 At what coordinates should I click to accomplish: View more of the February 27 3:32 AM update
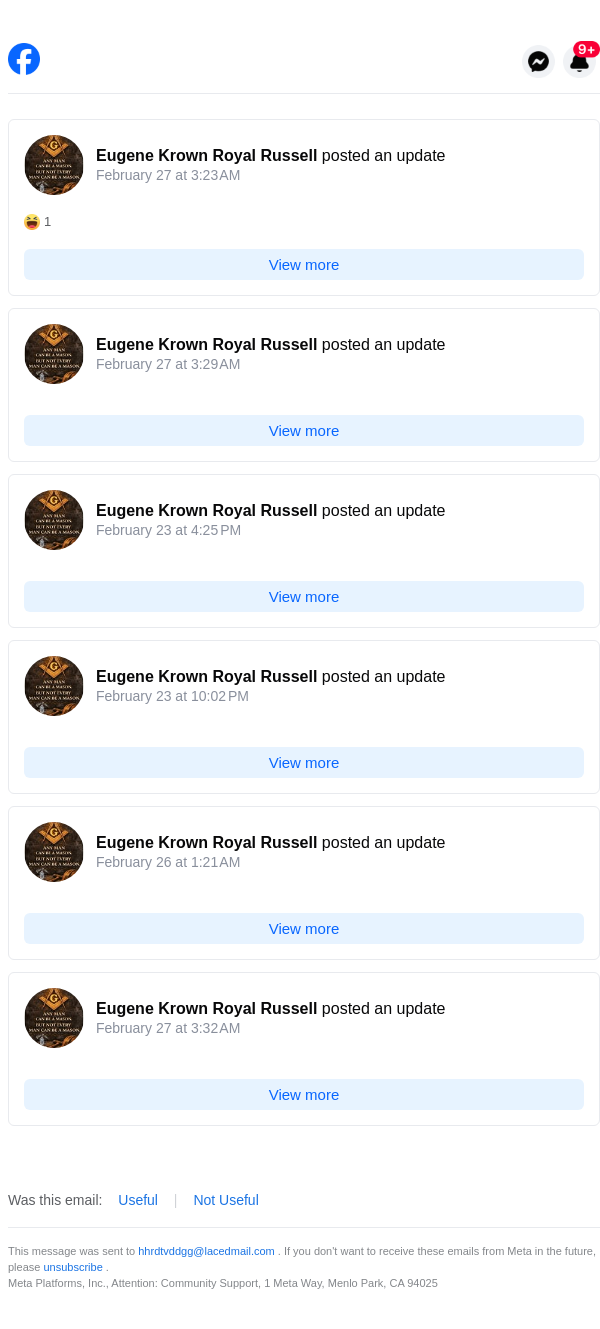(x=304, y=1095)
